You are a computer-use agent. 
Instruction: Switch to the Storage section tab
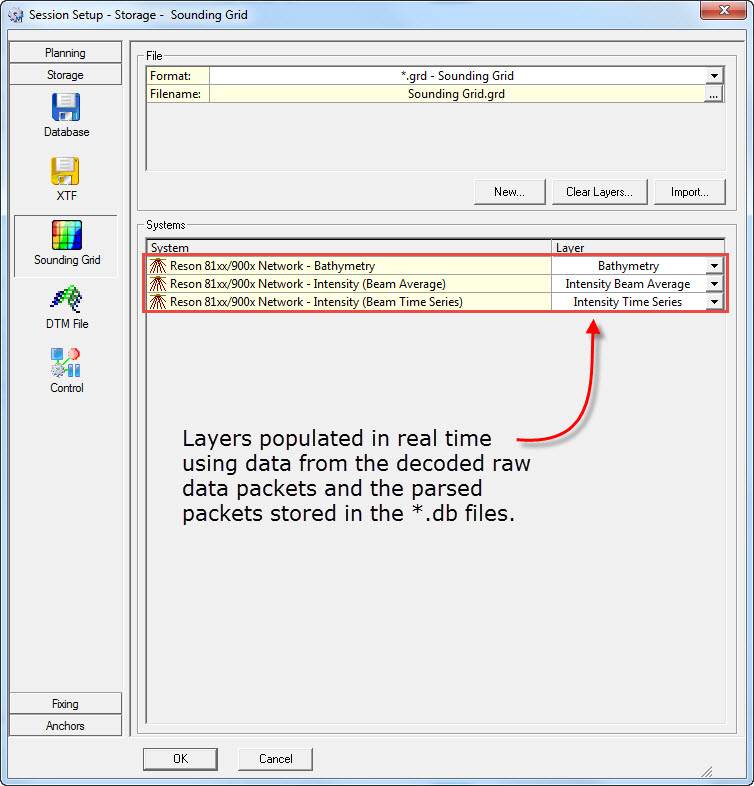tap(65, 75)
